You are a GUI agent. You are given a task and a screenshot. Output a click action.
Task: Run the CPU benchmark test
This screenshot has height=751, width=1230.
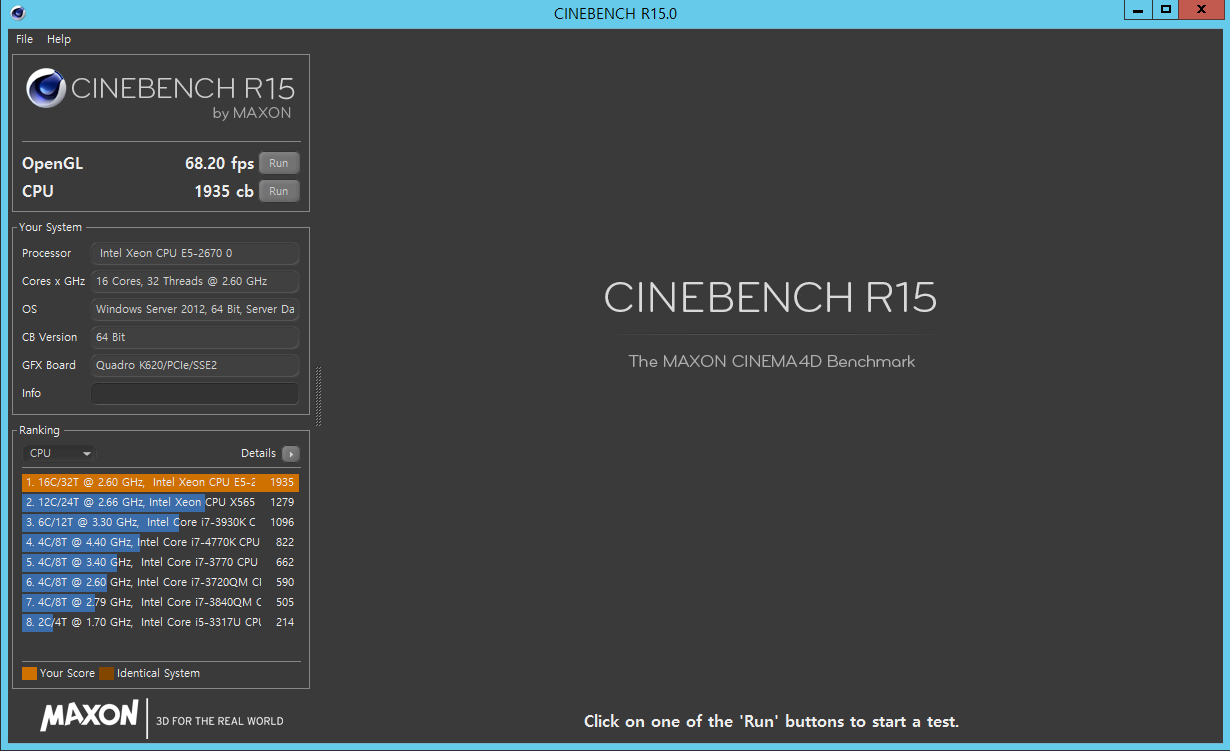[279, 191]
